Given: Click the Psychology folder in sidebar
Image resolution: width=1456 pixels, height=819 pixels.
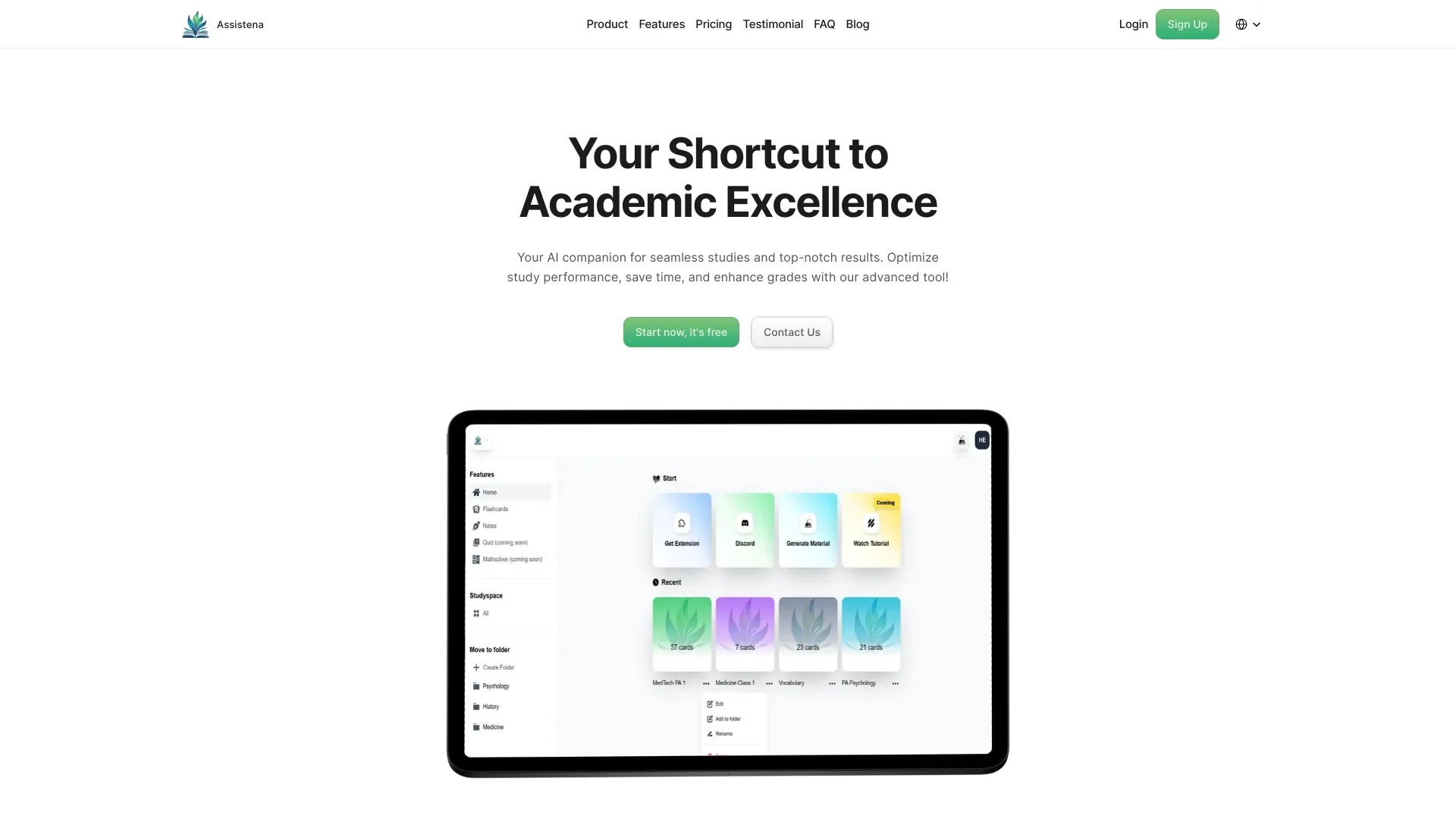Looking at the screenshot, I should tap(495, 686).
